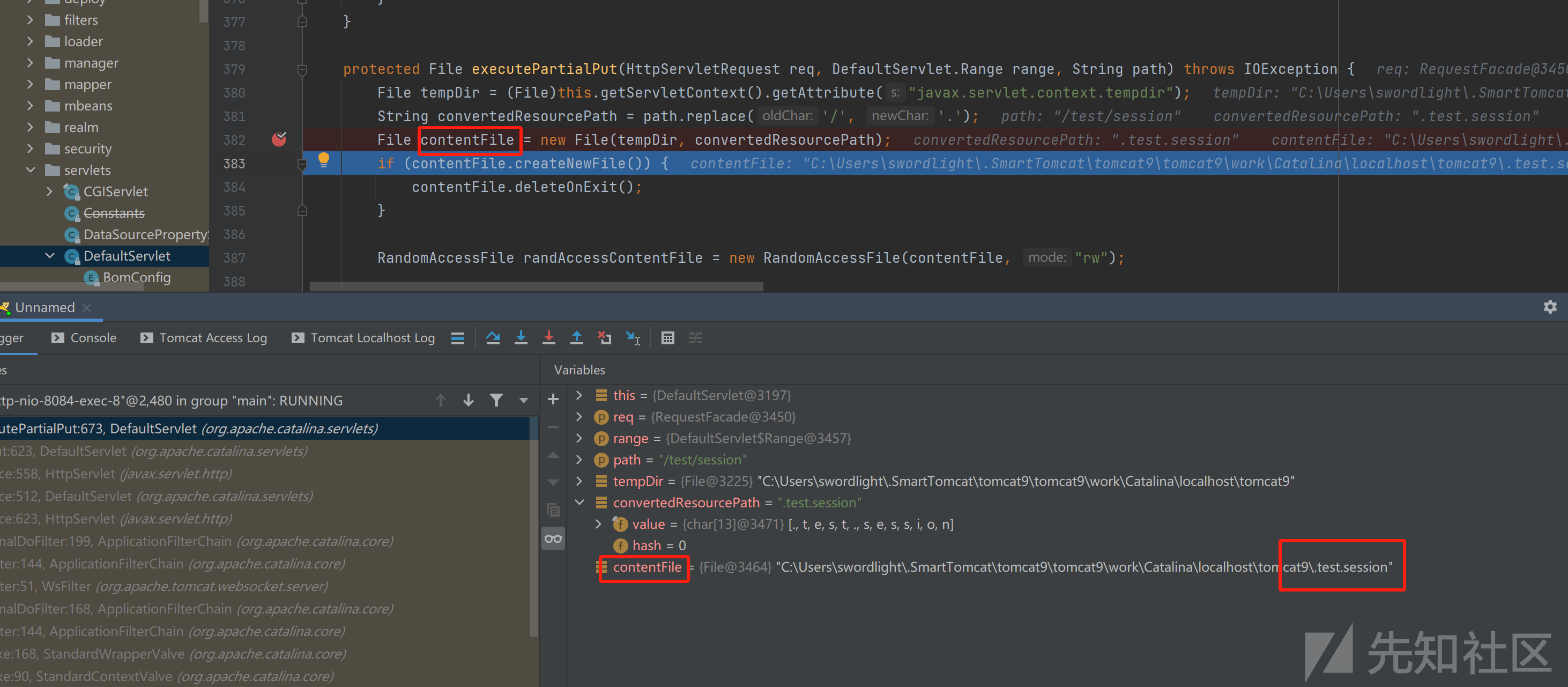Select the executePartialPut:673 stack frame
Viewport: 1568px width, 687px height.
coord(265,429)
